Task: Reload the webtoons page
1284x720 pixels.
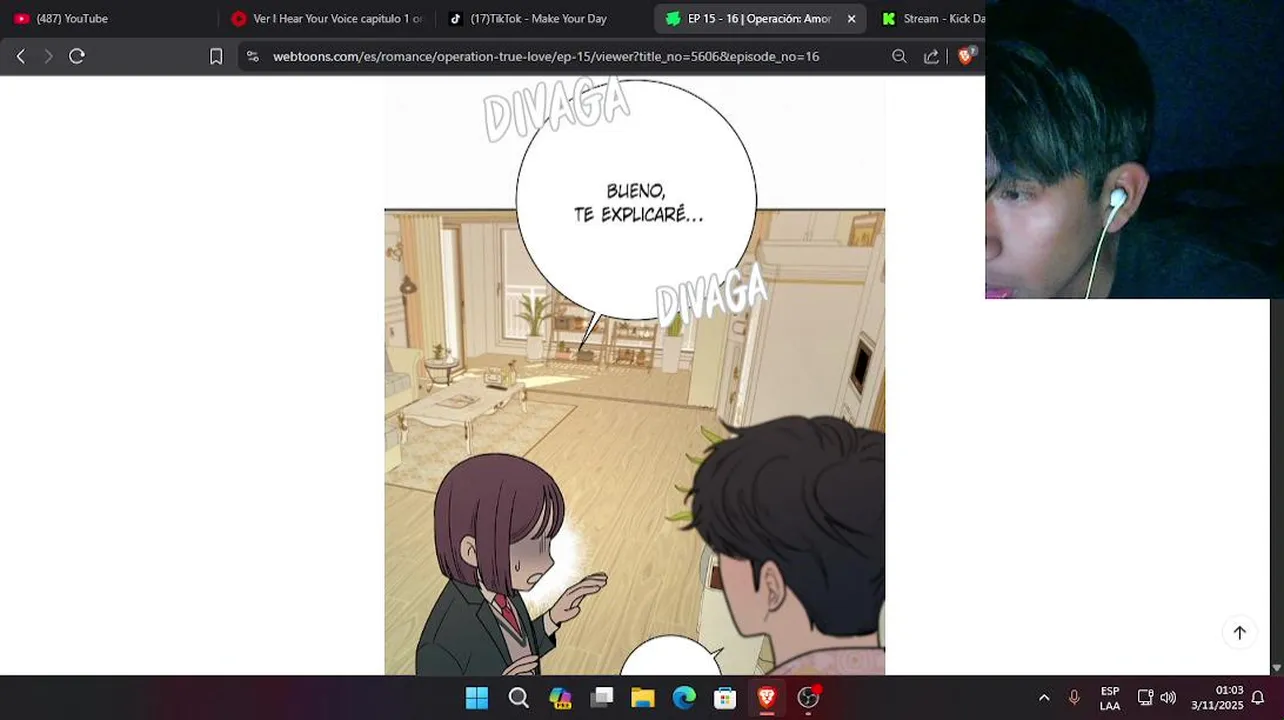Action: (x=77, y=57)
